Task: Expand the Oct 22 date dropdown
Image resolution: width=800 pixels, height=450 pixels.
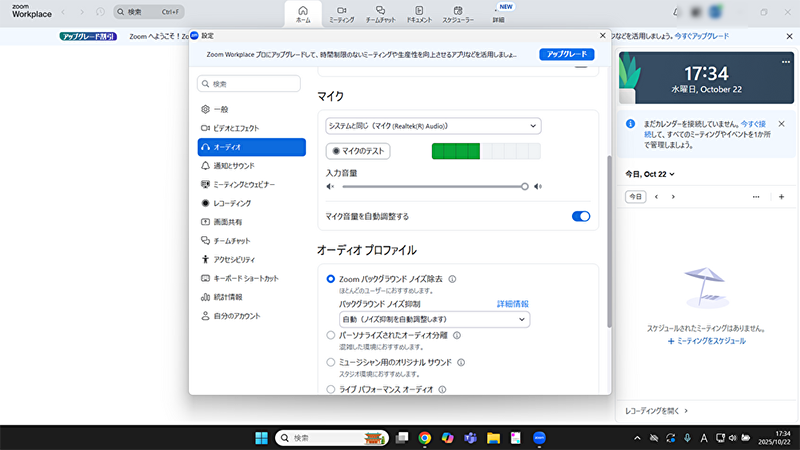Action: point(650,174)
